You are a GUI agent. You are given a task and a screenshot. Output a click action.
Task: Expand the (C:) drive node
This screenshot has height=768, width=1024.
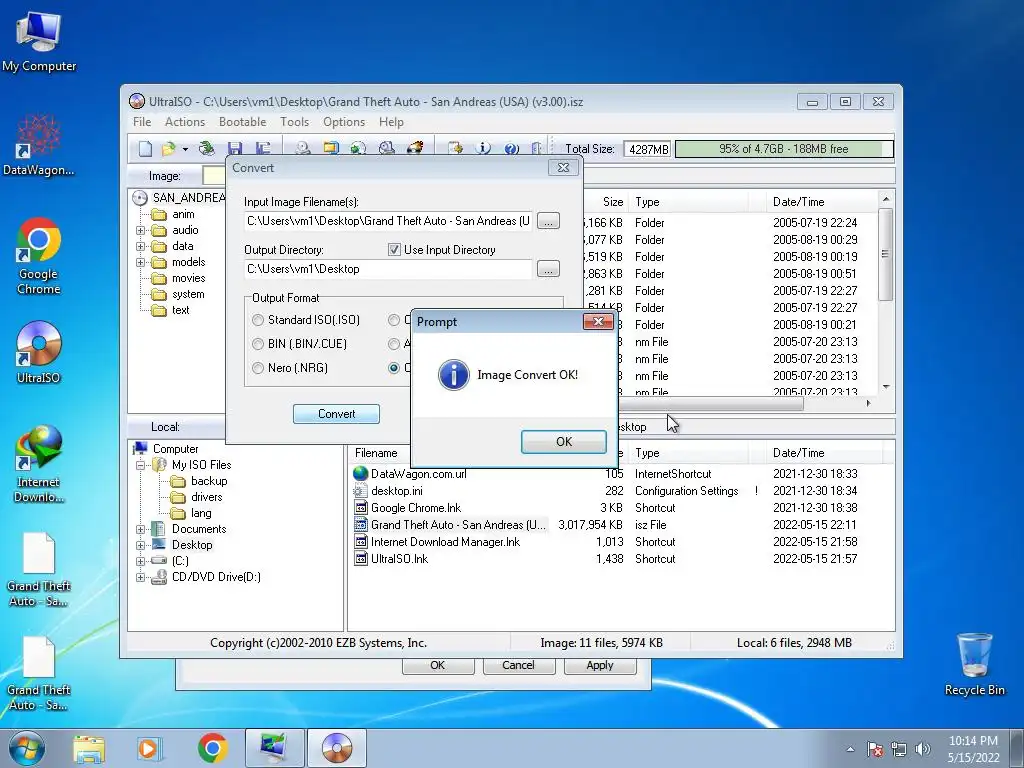(x=140, y=562)
